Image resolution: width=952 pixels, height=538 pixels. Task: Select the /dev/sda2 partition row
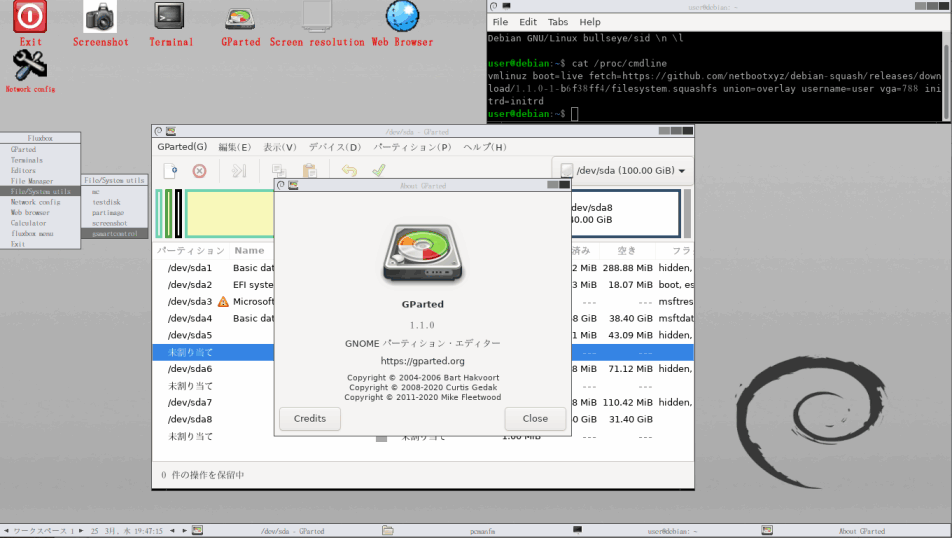point(423,285)
